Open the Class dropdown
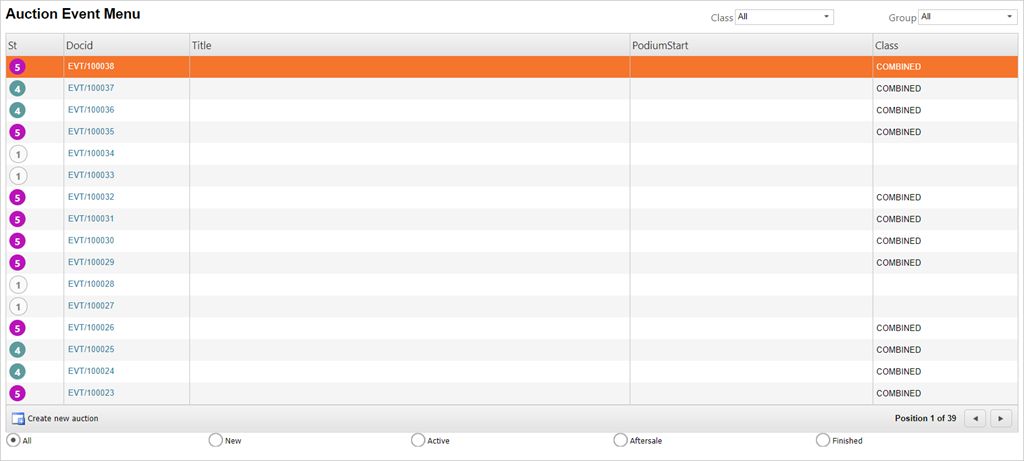 click(784, 17)
